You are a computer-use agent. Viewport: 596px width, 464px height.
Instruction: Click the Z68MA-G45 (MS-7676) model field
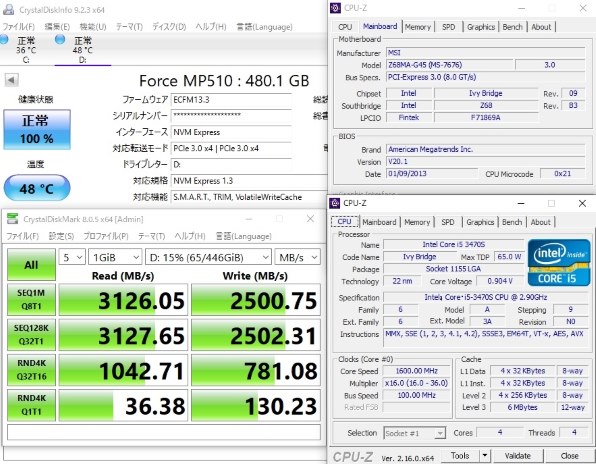click(450, 65)
